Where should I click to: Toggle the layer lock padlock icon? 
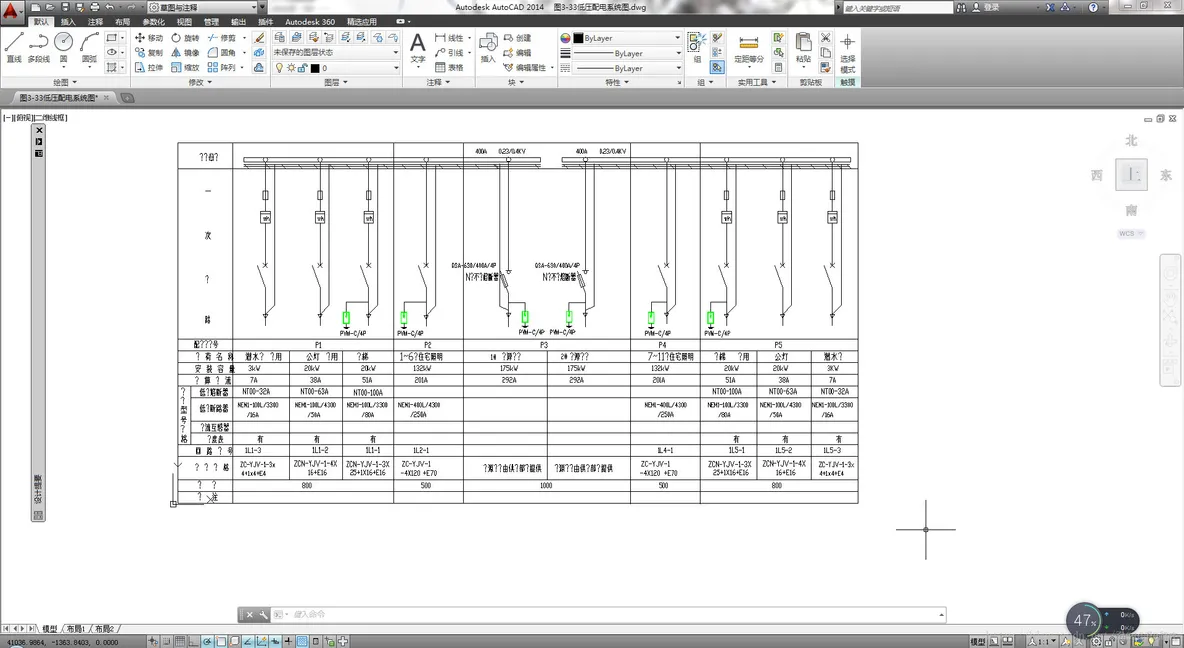(x=302, y=68)
